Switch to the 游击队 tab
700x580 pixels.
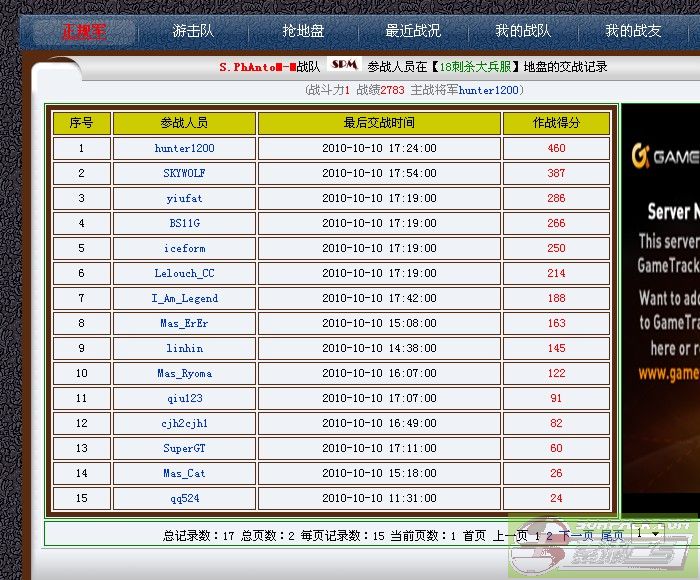pyautogui.click(x=193, y=31)
